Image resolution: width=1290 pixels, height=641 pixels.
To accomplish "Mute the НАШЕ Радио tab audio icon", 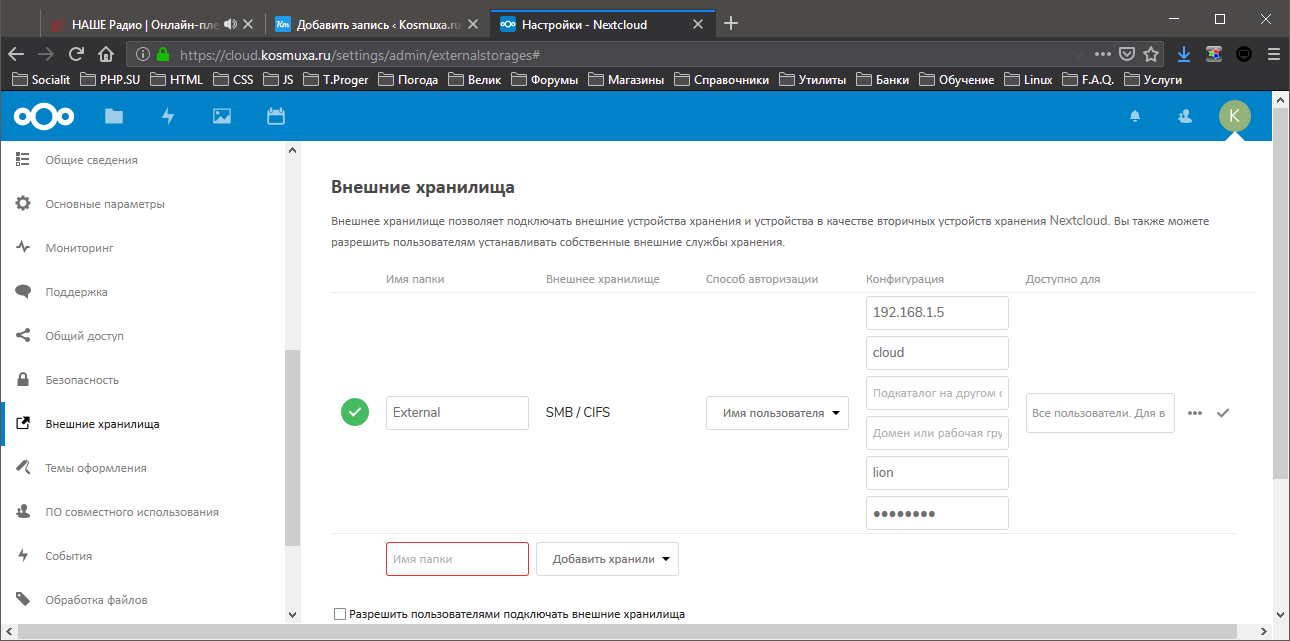I will click(x=231, y=23).
